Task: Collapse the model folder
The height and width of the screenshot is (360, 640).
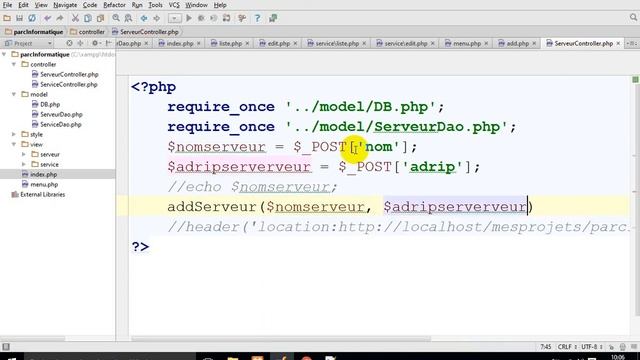Action: point(14,94)
